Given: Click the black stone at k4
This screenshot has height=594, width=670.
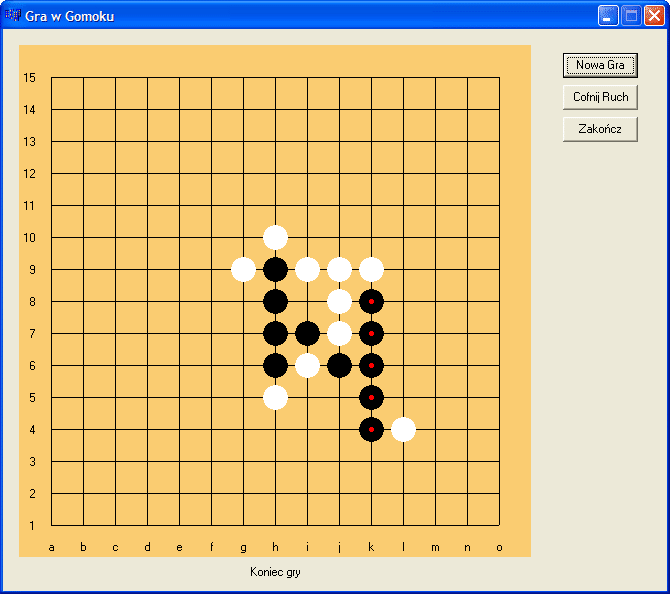Looking at the screenshot, I should (x=371, y=429).
